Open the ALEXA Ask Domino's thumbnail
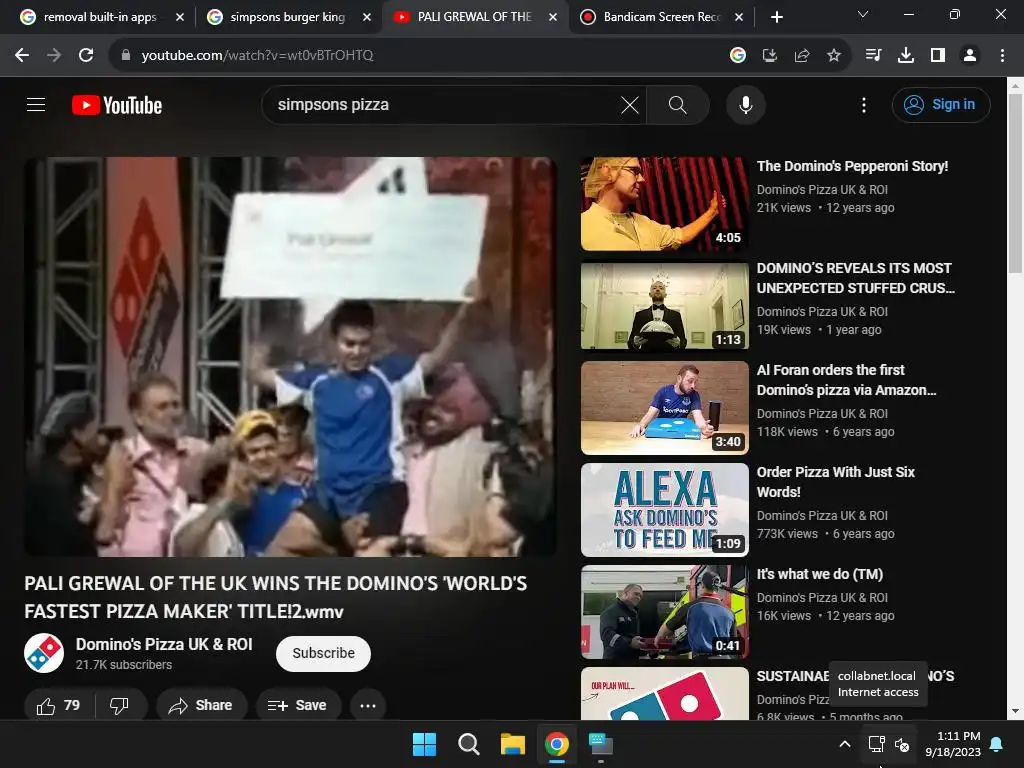The height and width of the screenshot is (768, 1024). point(665,509)
